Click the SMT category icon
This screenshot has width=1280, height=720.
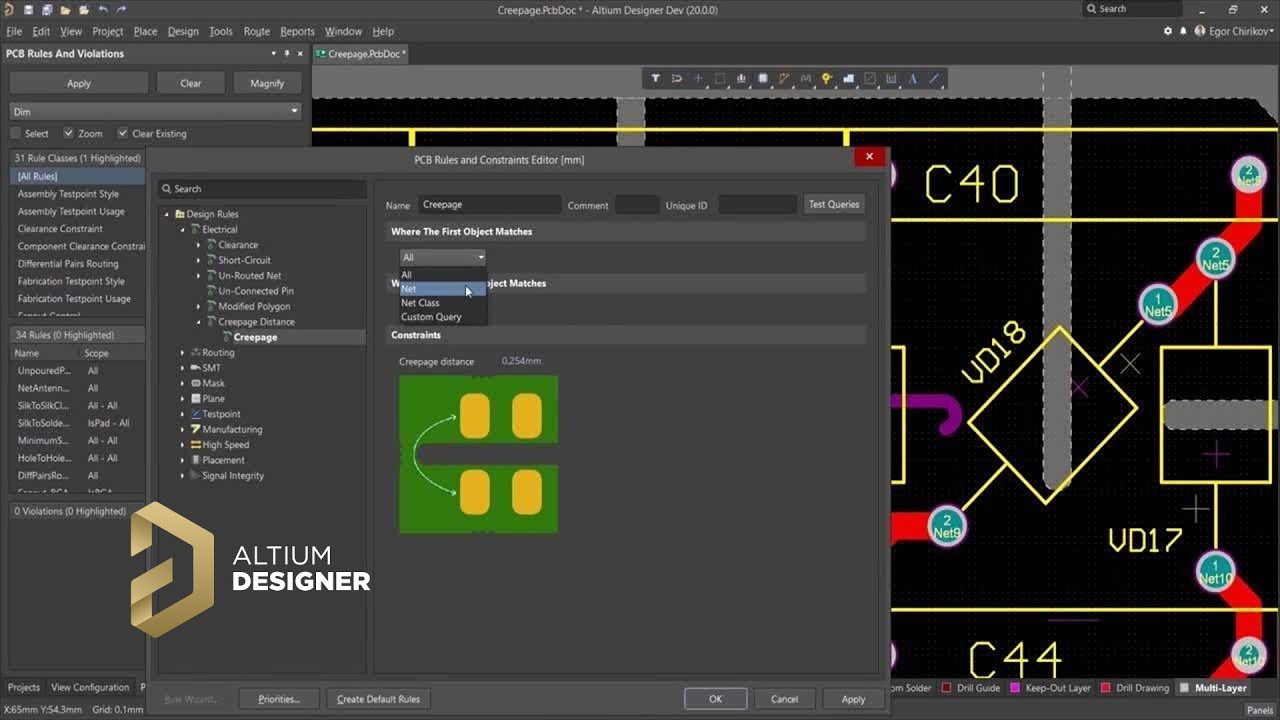pos(196,368)
